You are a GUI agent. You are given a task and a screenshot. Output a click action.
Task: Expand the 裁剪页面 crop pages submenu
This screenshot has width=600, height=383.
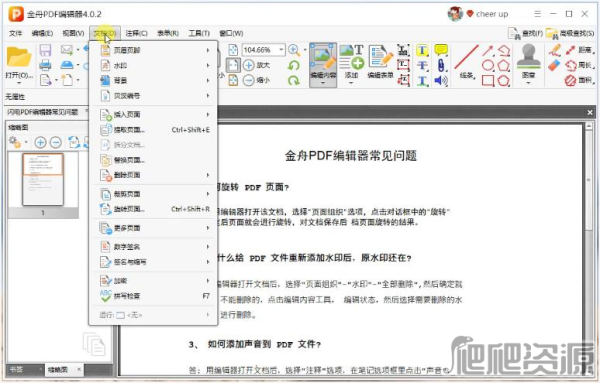tap(154, 194)
